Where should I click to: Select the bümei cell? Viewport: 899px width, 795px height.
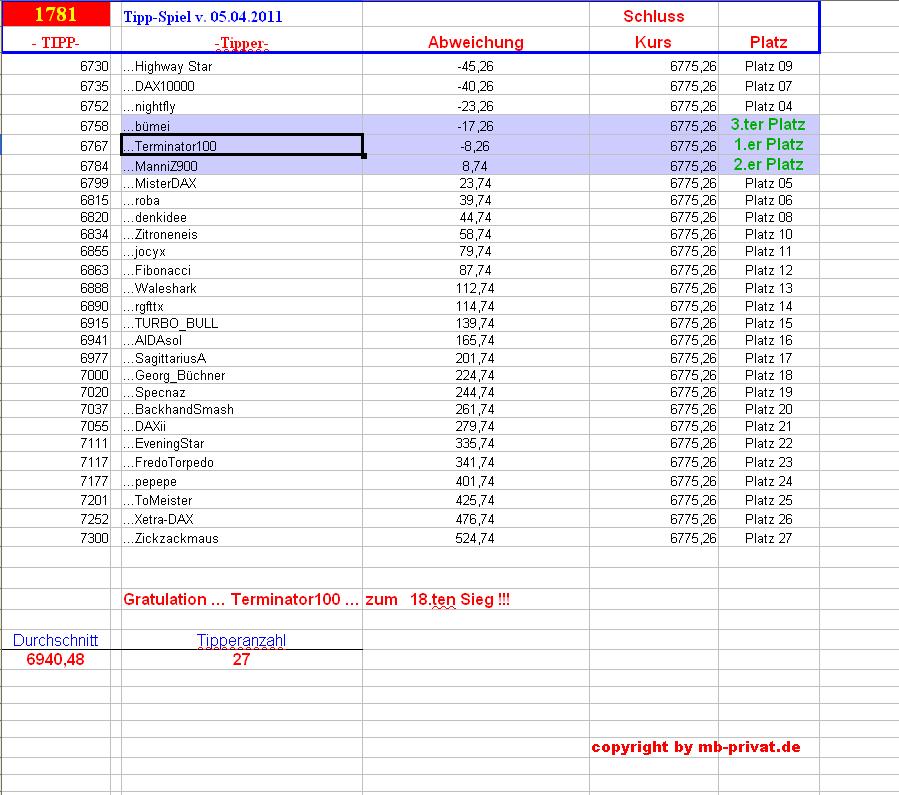pos(241,126)
